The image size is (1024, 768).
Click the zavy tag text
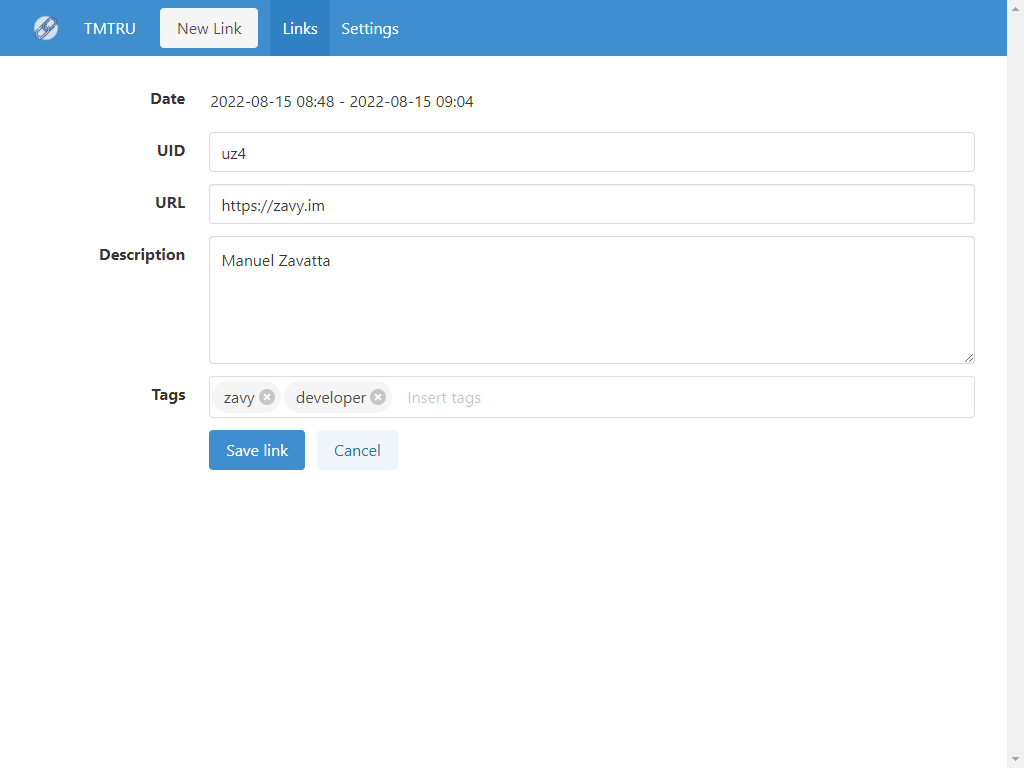click(239, 398)
